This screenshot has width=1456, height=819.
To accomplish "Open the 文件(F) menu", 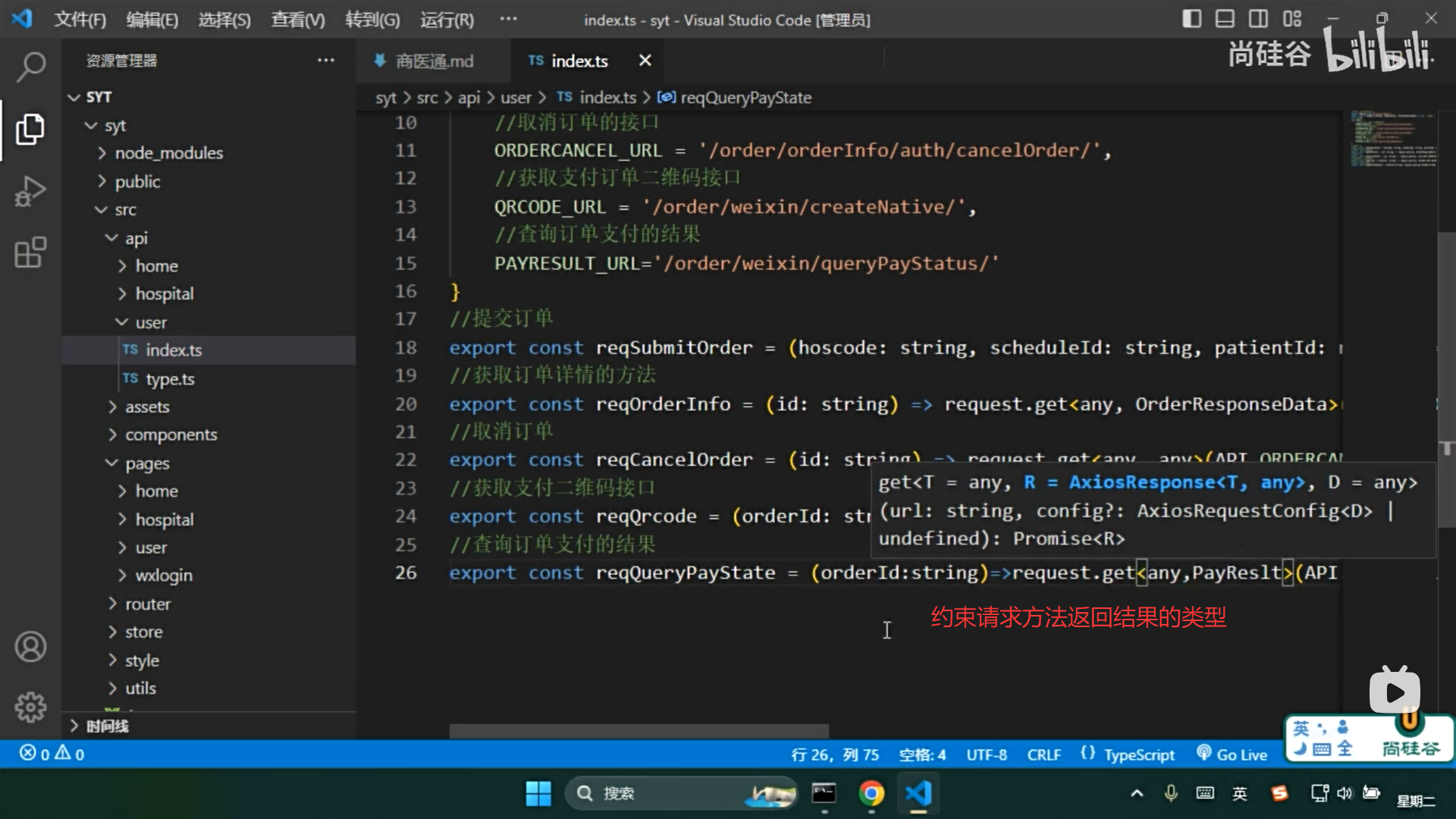I will (x=80, y=20).
